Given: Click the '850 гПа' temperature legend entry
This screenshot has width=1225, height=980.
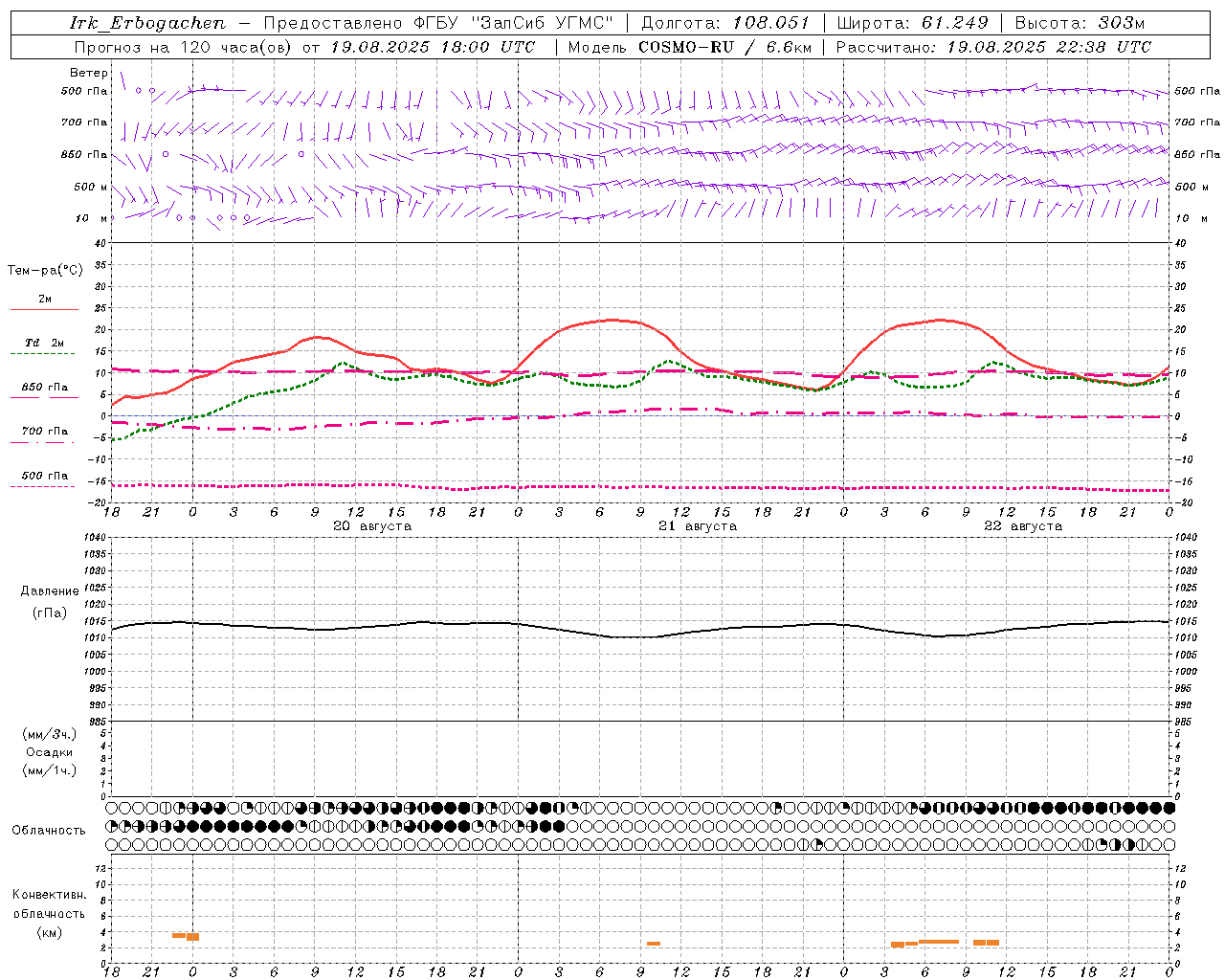Looking at the screenshot, I should point(45,388).
